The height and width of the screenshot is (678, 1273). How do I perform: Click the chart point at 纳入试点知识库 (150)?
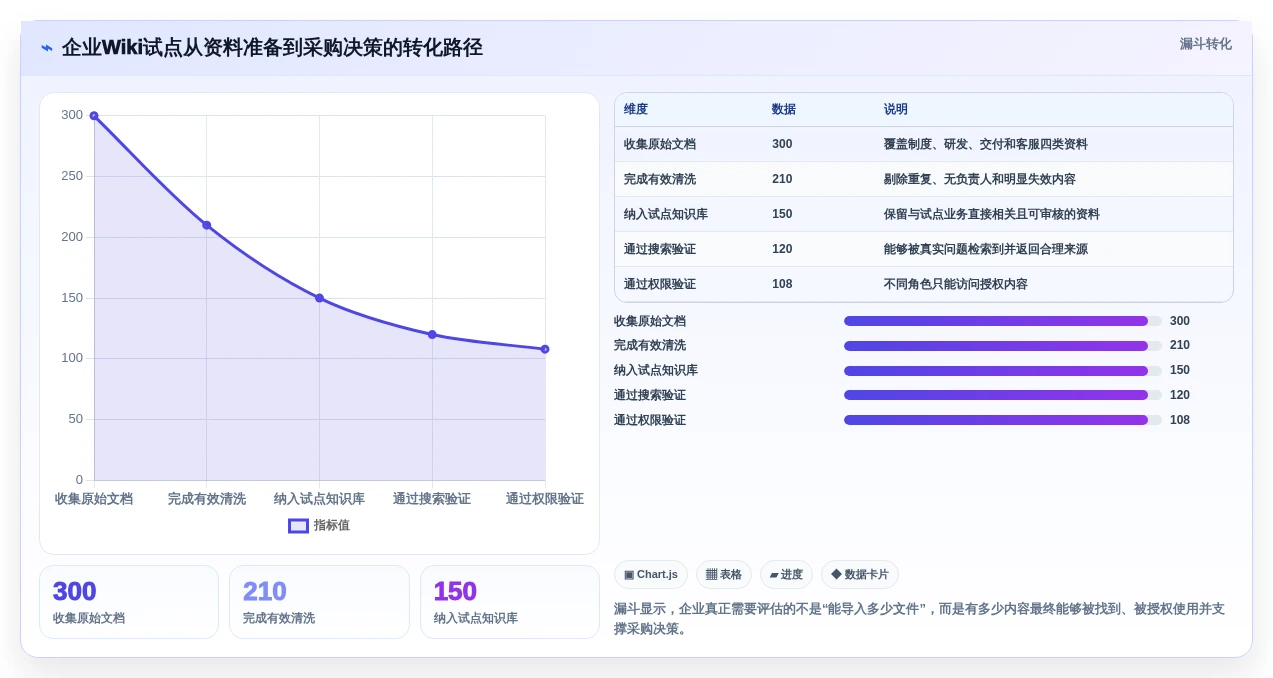coord(319,298)
